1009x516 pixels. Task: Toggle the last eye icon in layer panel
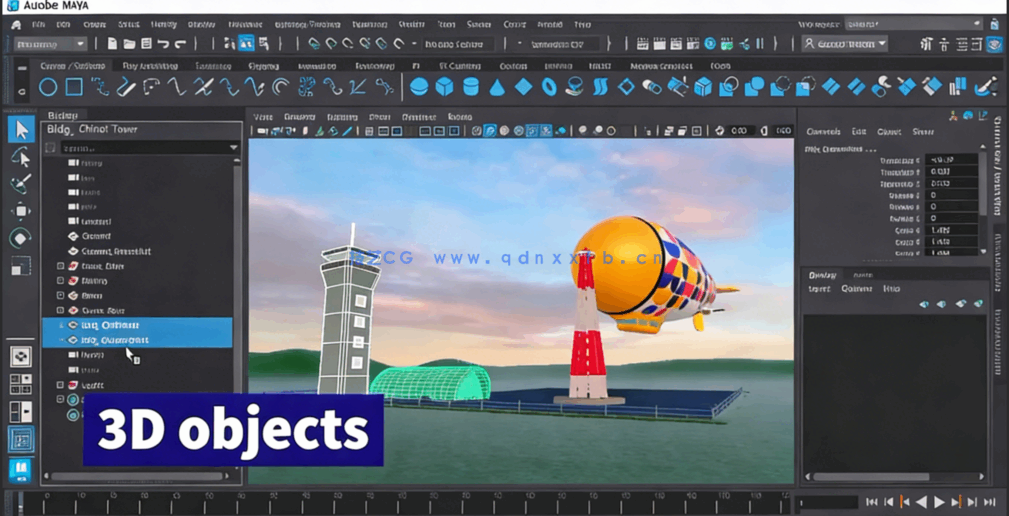pos(979,303)
